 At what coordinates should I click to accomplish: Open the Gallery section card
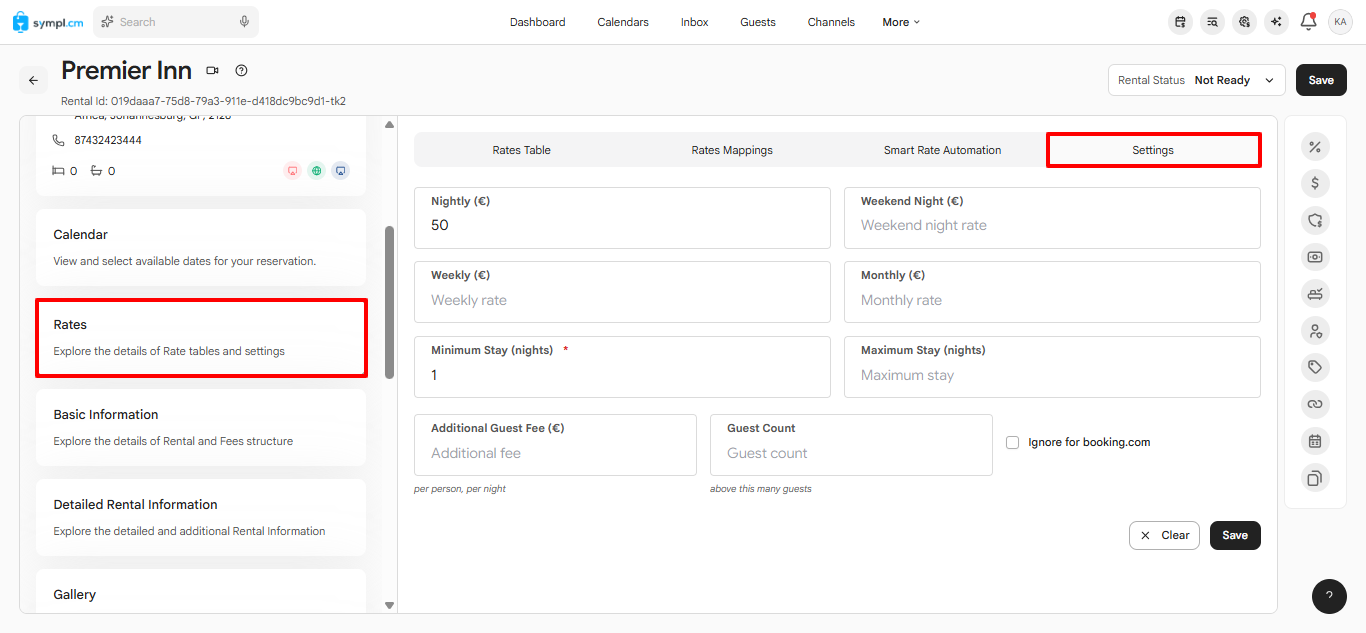[201, 591]
